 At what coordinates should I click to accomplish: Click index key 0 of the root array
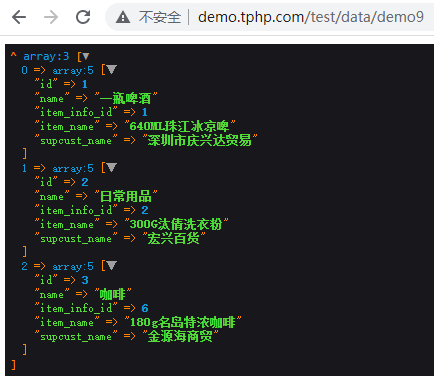(24, 70)
